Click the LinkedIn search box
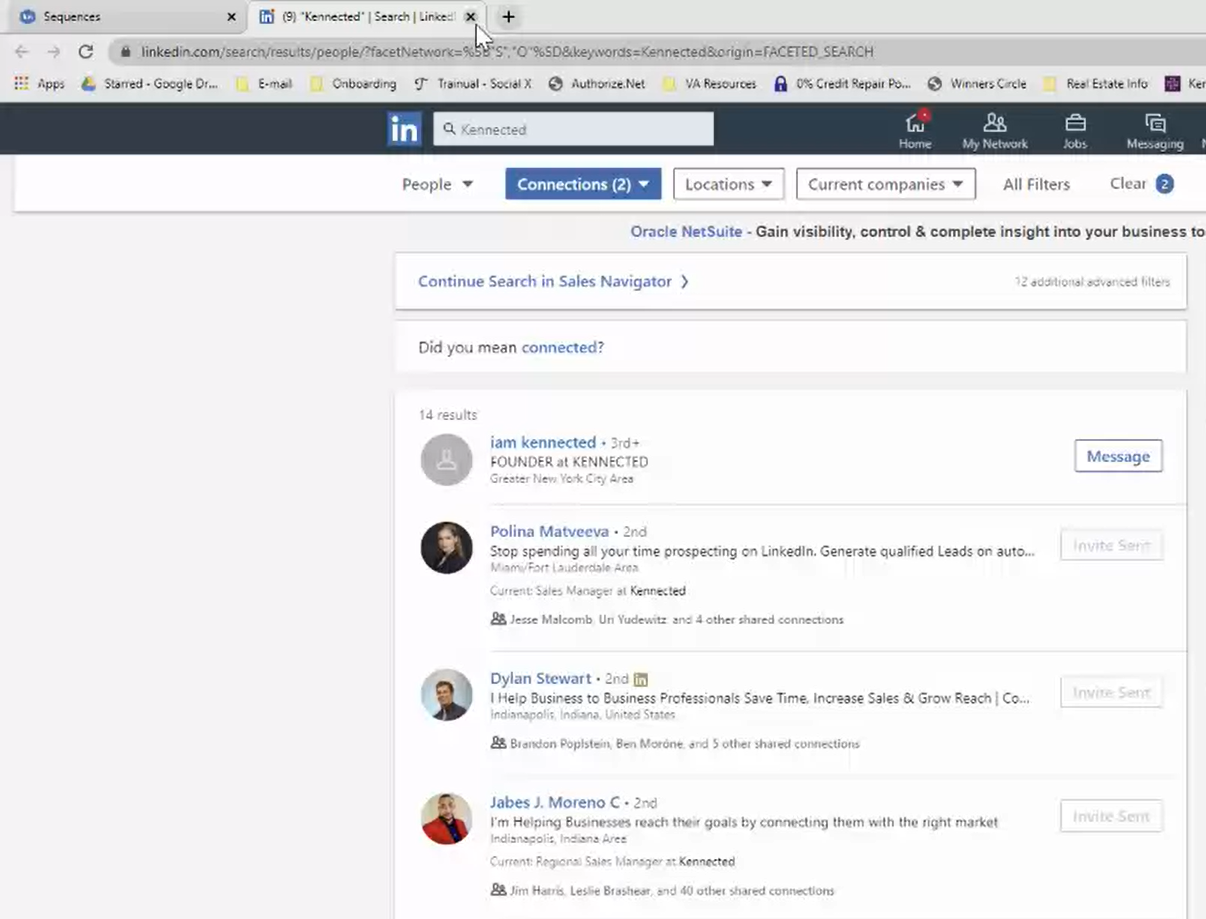1206x919 pixels. (573, 129)
